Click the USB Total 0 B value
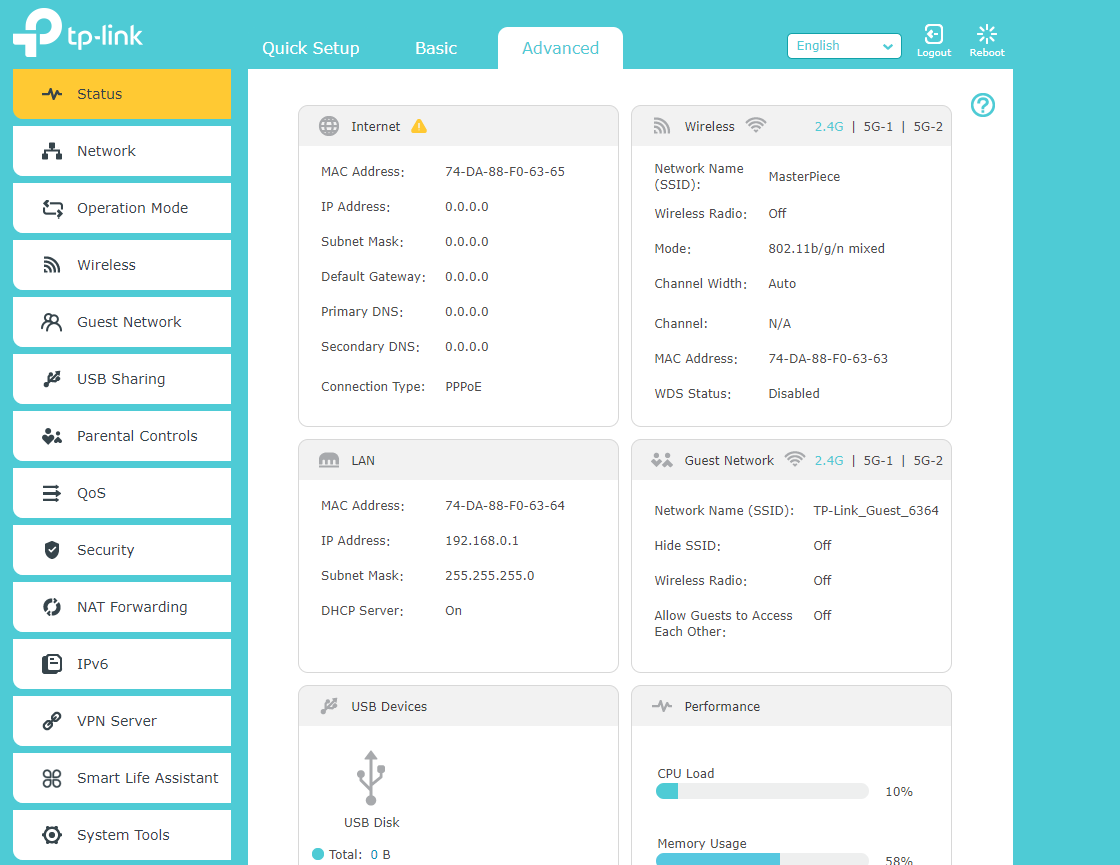Viewport: 1120px width, 865px height. 380,854
